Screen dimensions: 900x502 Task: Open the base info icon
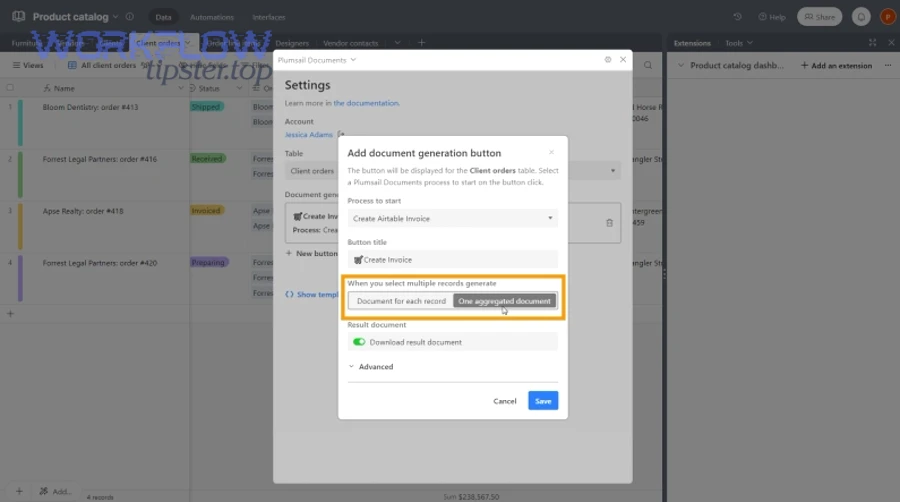[x=130, y=17]
